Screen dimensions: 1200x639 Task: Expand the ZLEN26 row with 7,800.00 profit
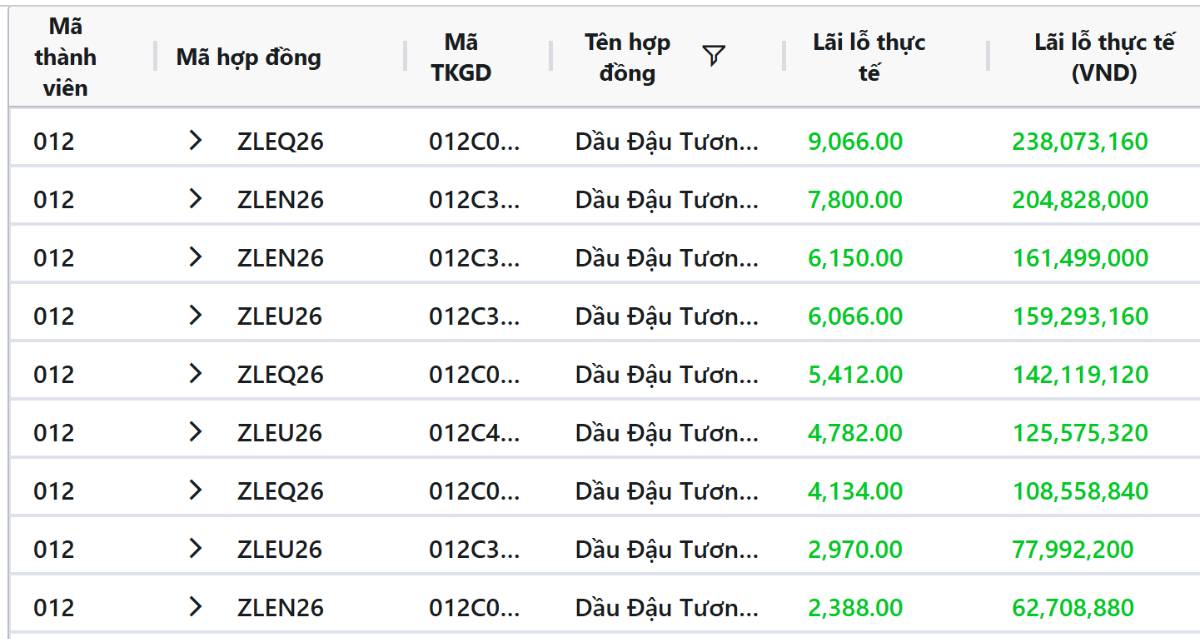tap(196, 199)
